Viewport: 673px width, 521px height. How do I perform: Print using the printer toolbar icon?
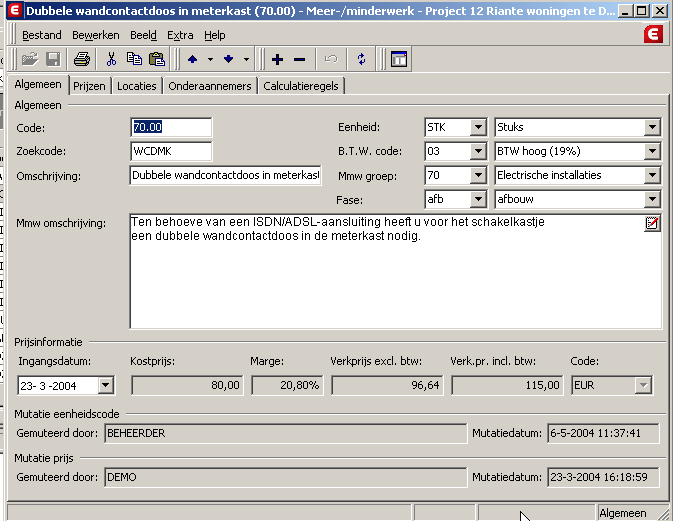(82, 59)
